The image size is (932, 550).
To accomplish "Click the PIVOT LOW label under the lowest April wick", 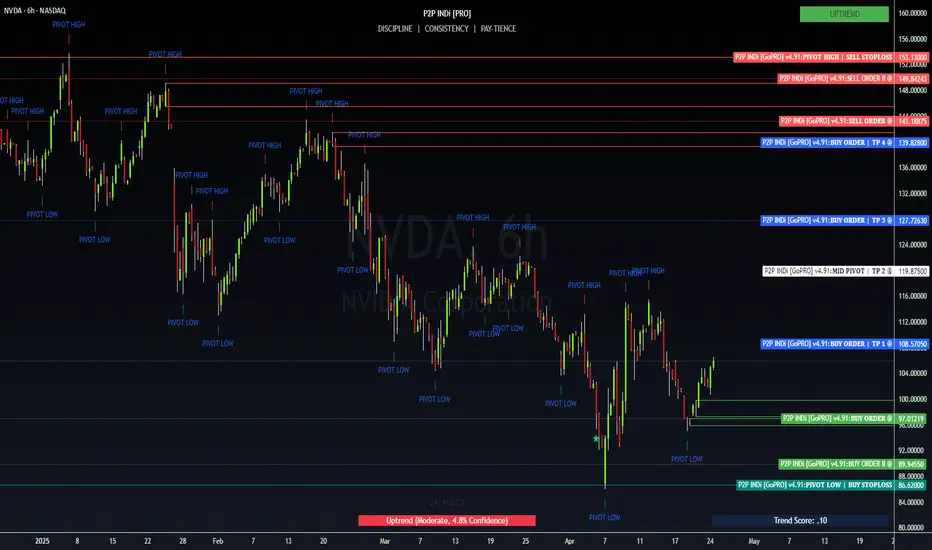I will pos(604,517).
